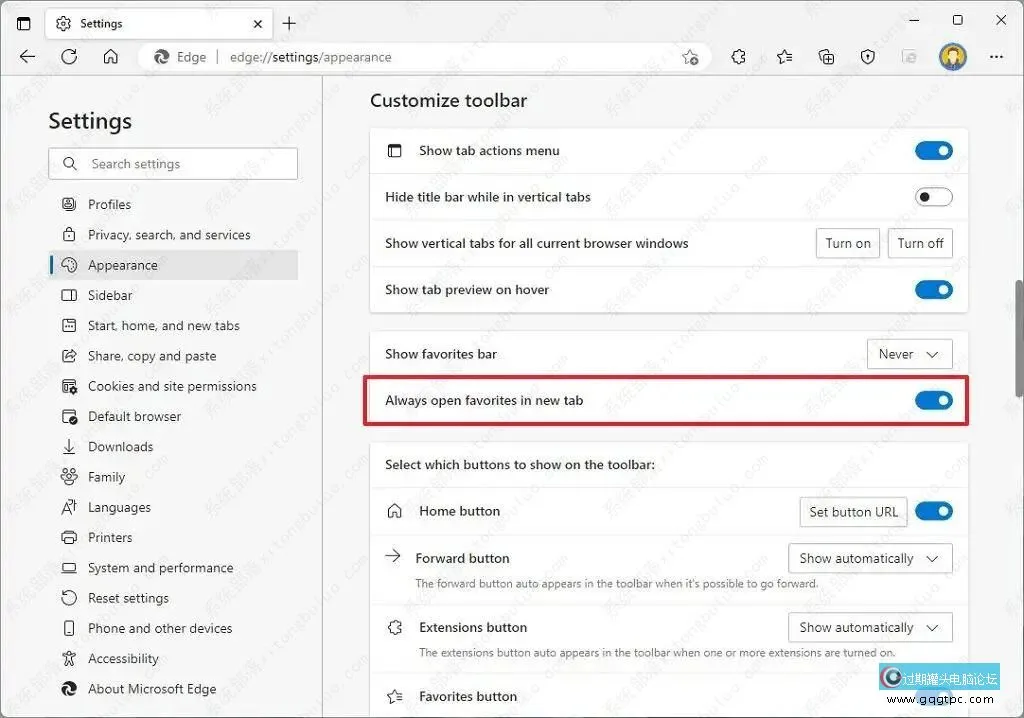Click the browser profile avatar icon
The image size is (1024, 718).
pyautogui.click(x=952, y=57)
